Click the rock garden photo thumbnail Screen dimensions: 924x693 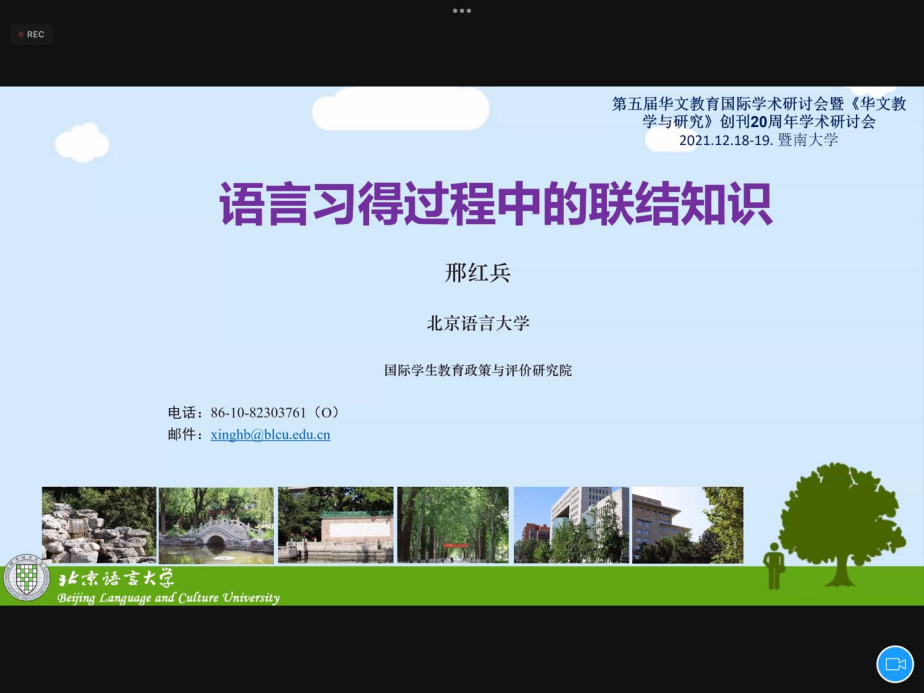point(99,525)
